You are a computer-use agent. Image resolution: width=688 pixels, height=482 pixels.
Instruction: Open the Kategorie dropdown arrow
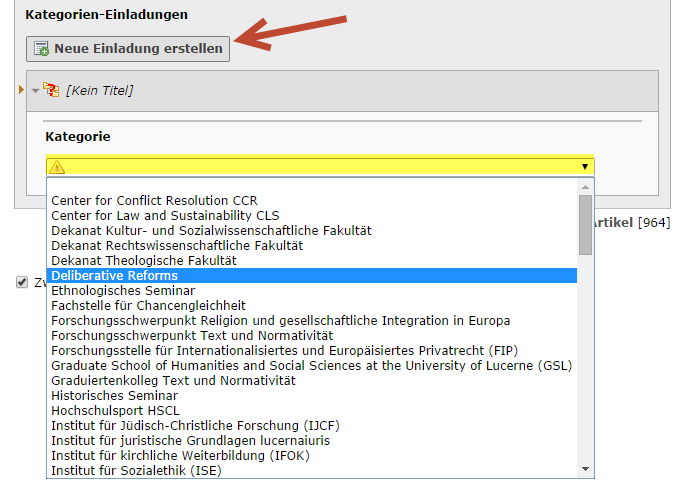coord(585,167)
